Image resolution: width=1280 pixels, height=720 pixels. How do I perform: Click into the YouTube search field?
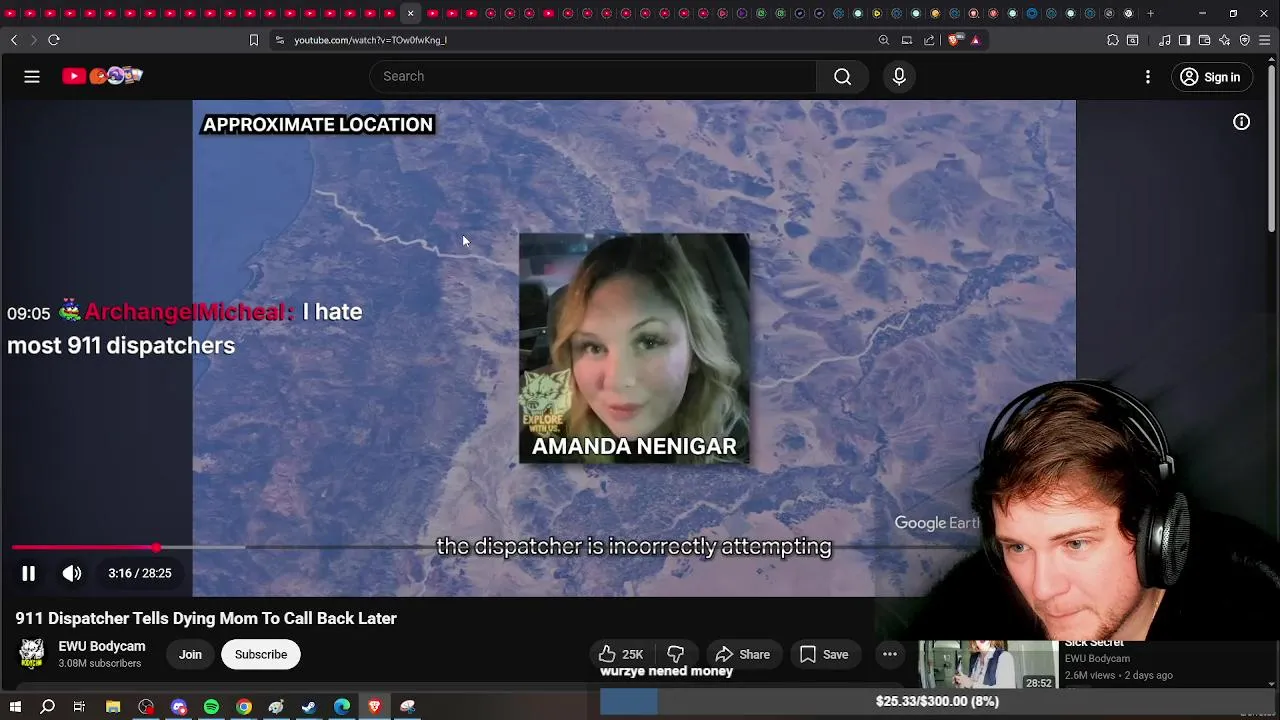pyautogui.click(x=593, y=76)
